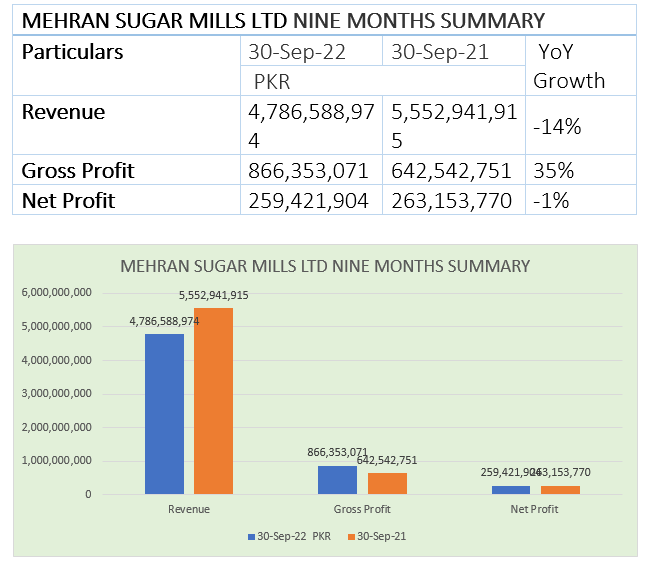Viewport: 661px width, 576px height.
Task: Click the 2,000,000,000 axis value
Action: (x=56, y=427)
